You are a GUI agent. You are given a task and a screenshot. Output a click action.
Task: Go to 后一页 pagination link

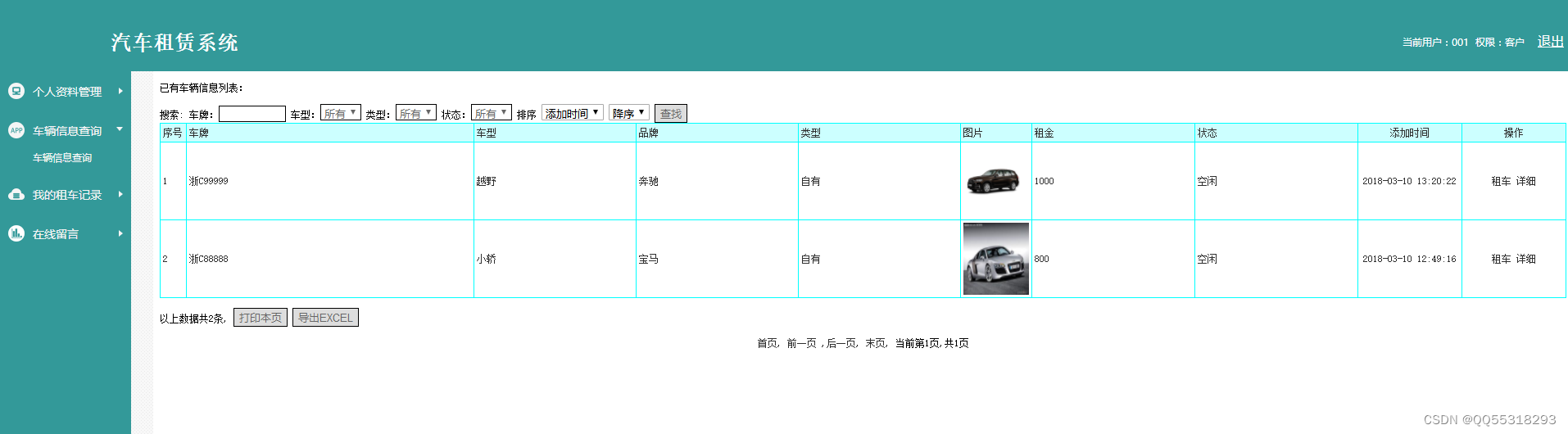[x=841, y=343]
